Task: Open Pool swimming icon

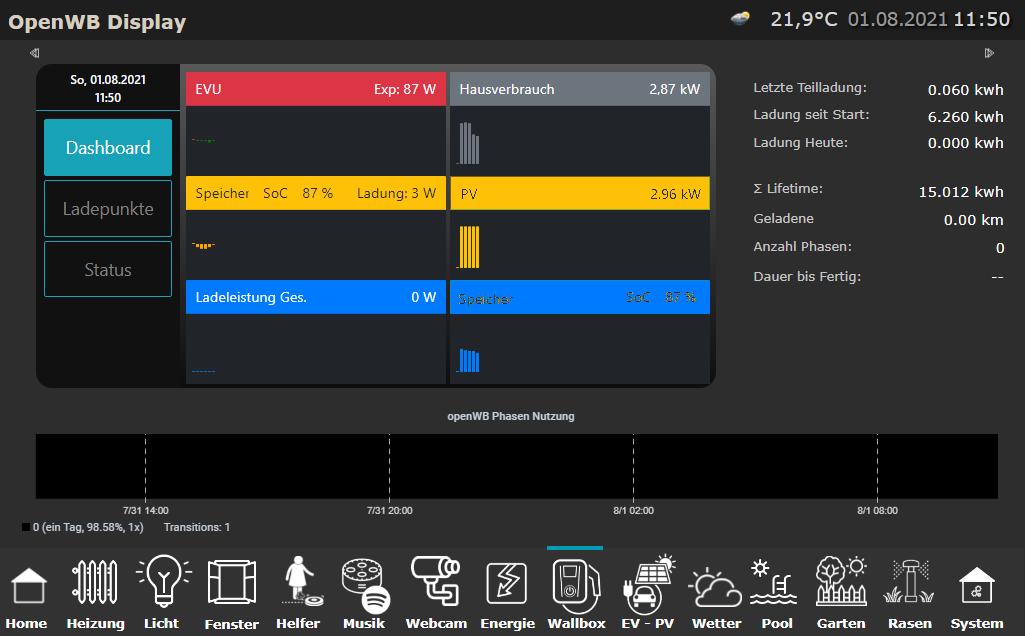Action: 776,583
